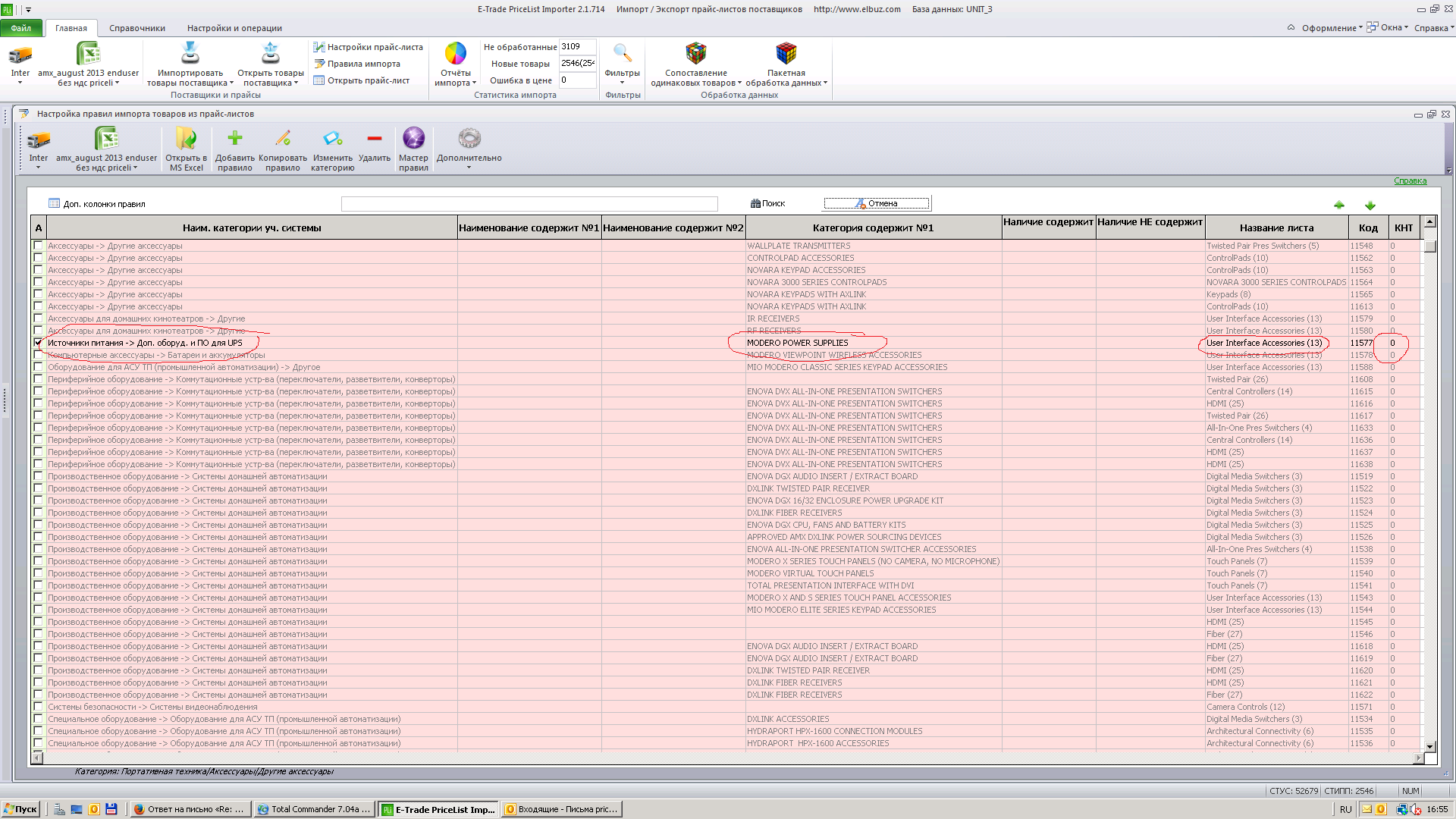The height and width of the screenshot is (819, 1456).
Task: Click Пакетная обработка данных cube icon
Action: 786,54
